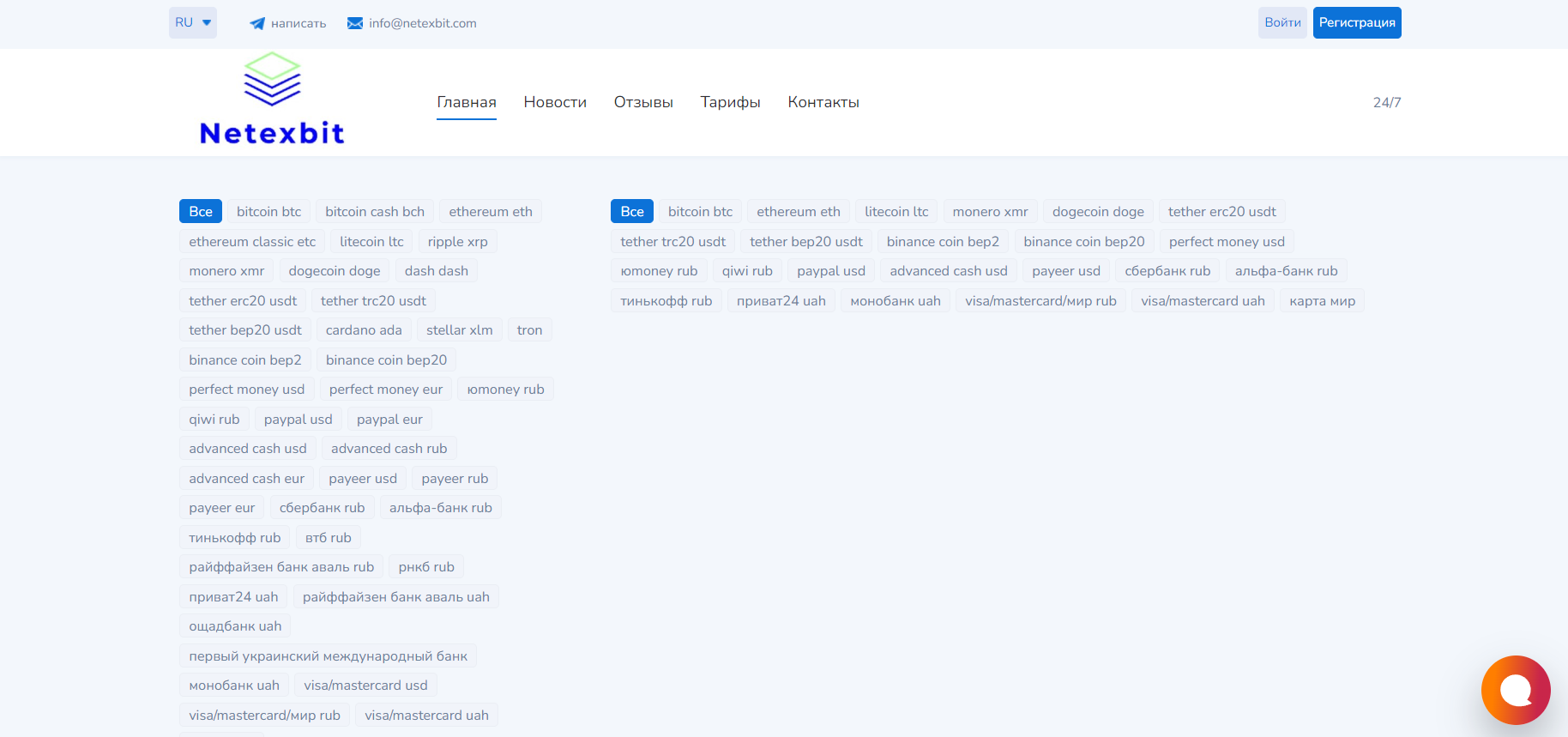This screenshot has height=737, width=1568.
Task: Open the Тарифы menu item
Action: click(x=730, y=102)
